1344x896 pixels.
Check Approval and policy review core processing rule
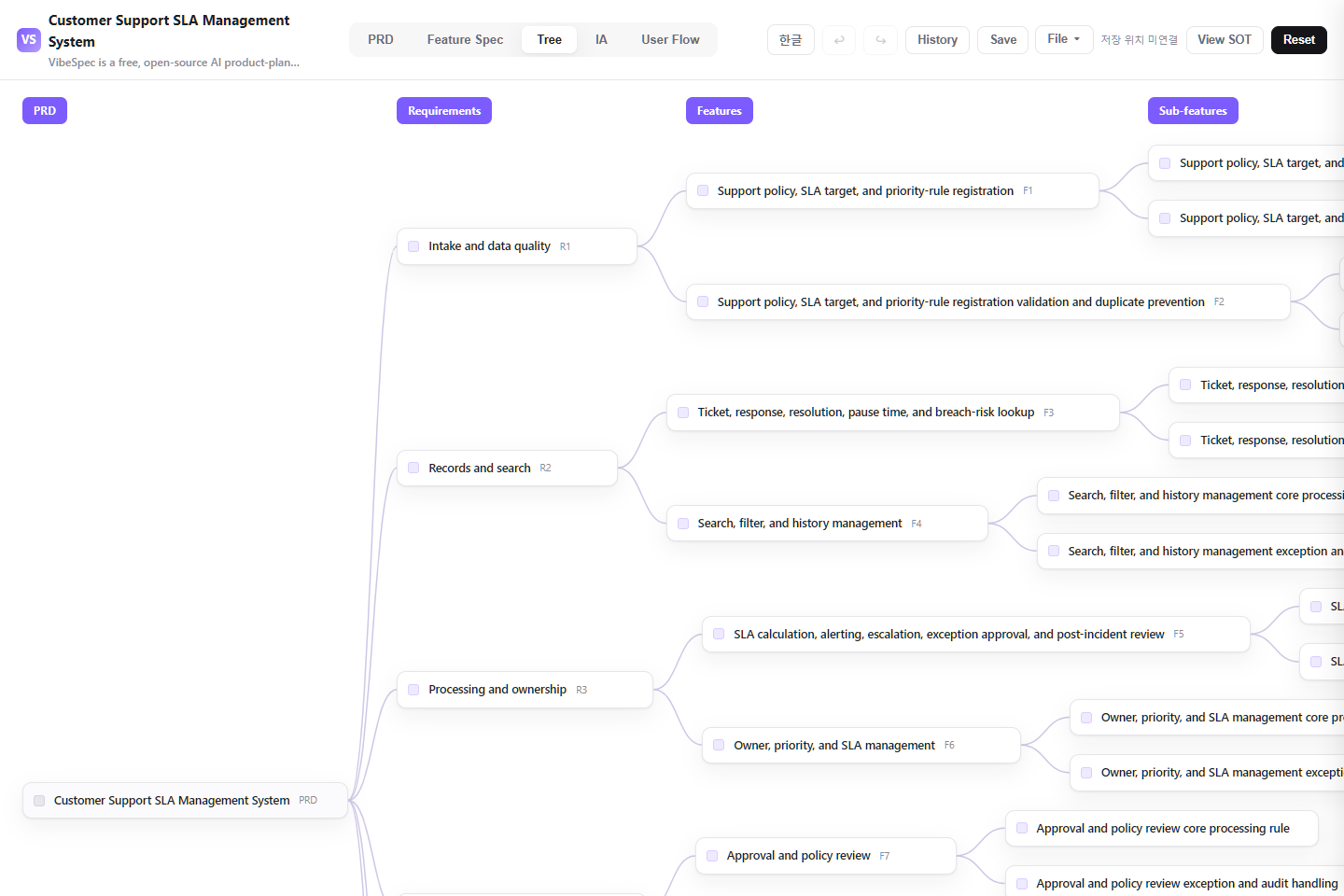coord(1022,828)
